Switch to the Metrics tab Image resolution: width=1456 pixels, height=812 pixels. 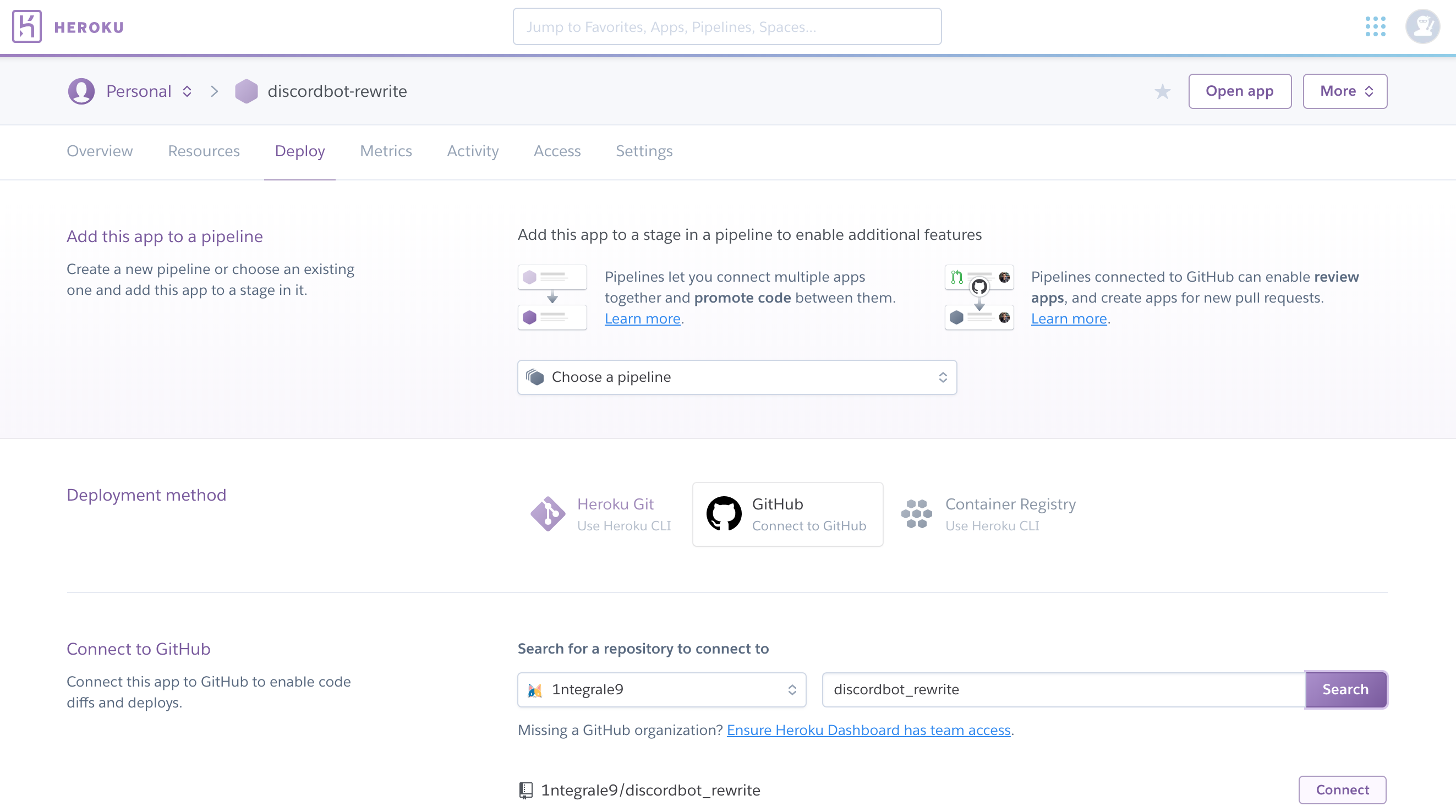(x=386, y=151)
